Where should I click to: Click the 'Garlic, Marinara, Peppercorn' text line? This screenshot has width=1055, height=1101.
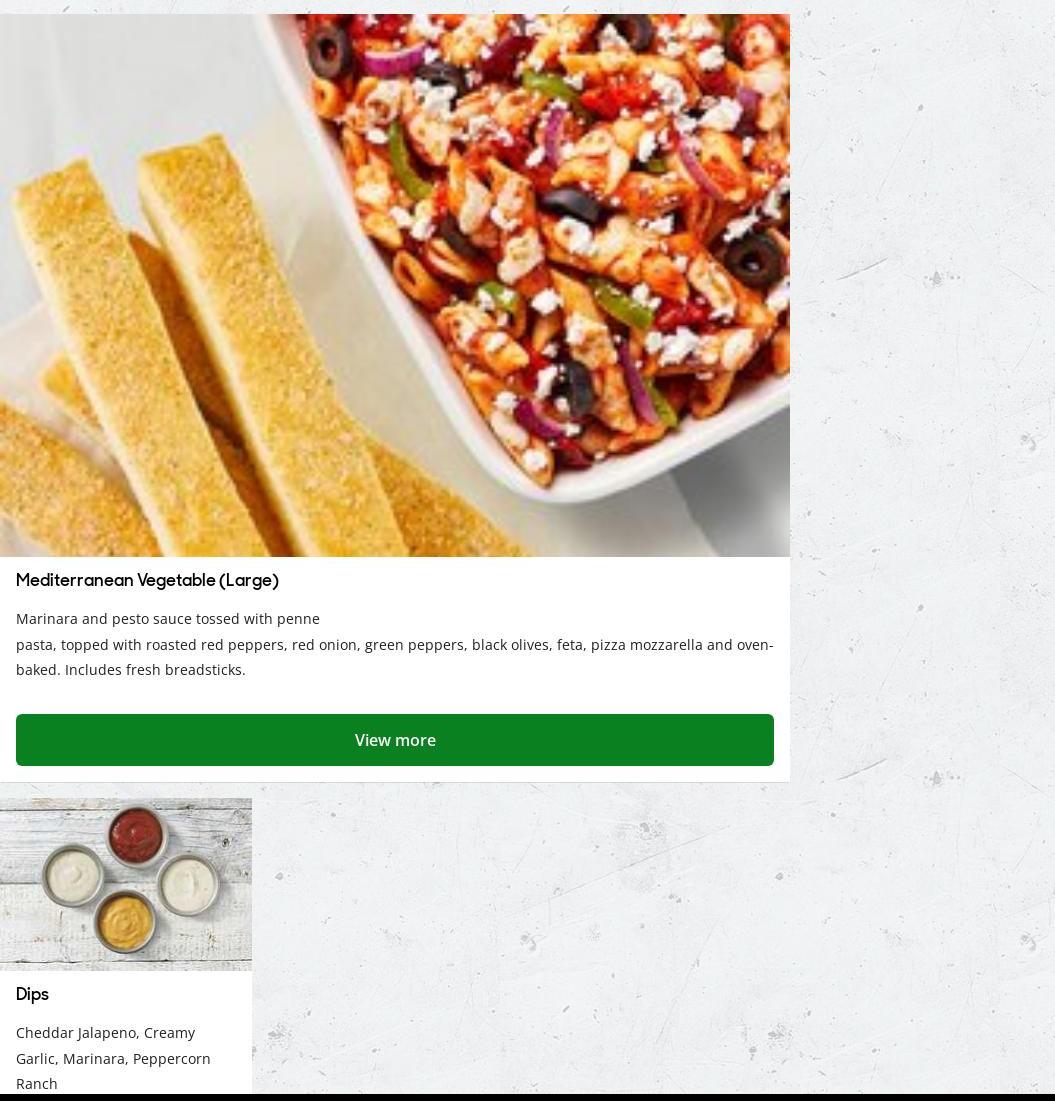(x=113, y=1058)
